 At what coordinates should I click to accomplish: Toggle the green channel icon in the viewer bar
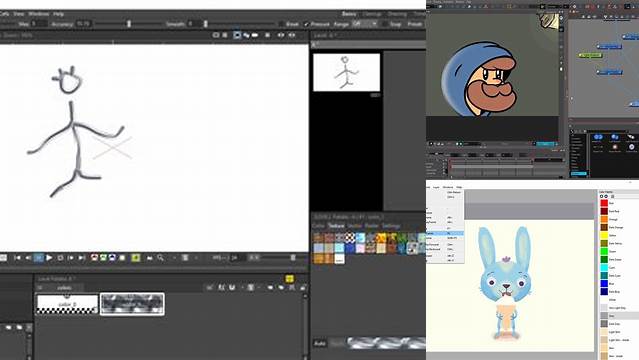point(103,258)
